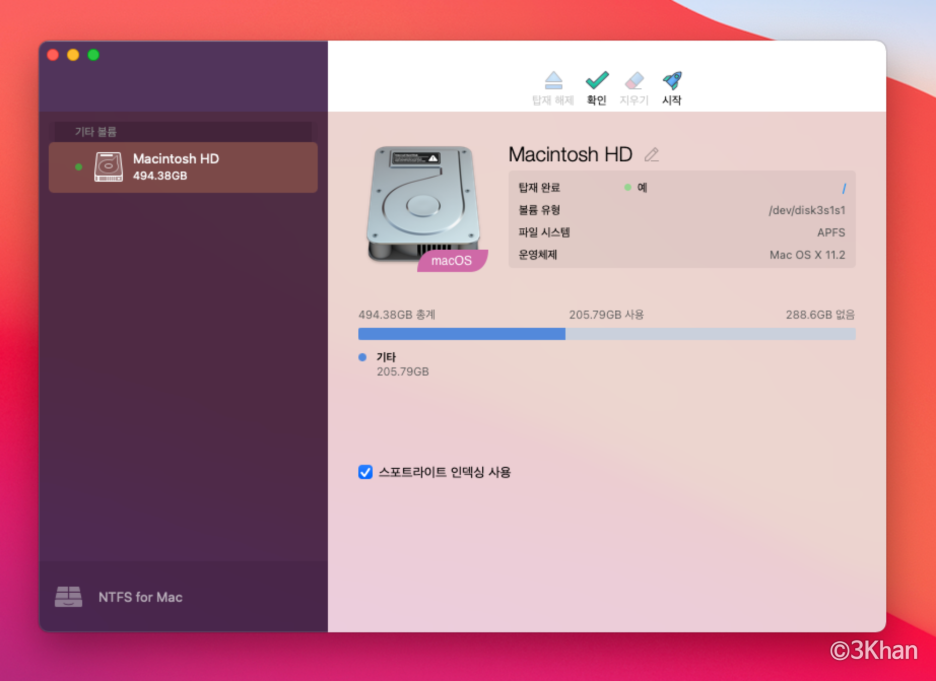
Task: Click the 288.6GB 없음 label
Action: click(820, 315)
